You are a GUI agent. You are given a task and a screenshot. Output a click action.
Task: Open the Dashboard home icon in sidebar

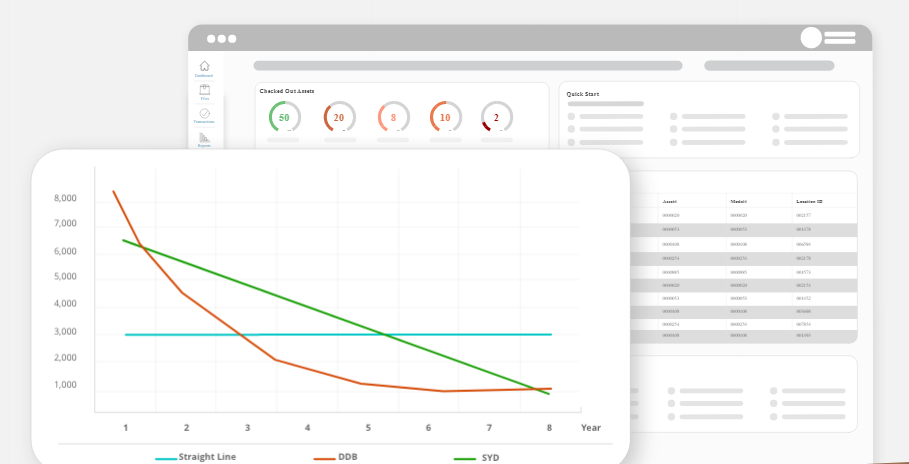point(204,66)
